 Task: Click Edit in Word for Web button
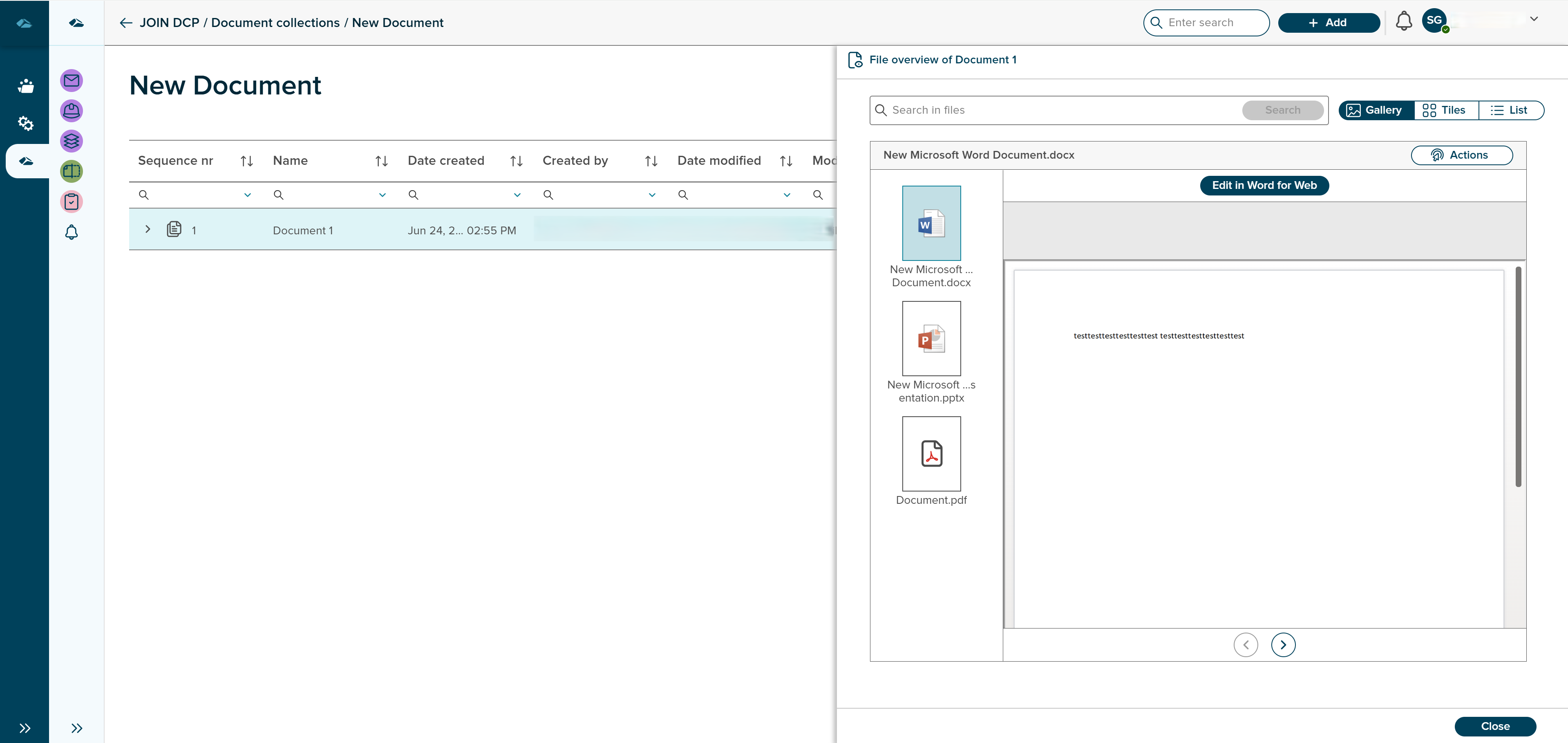tap(1264, 185)
